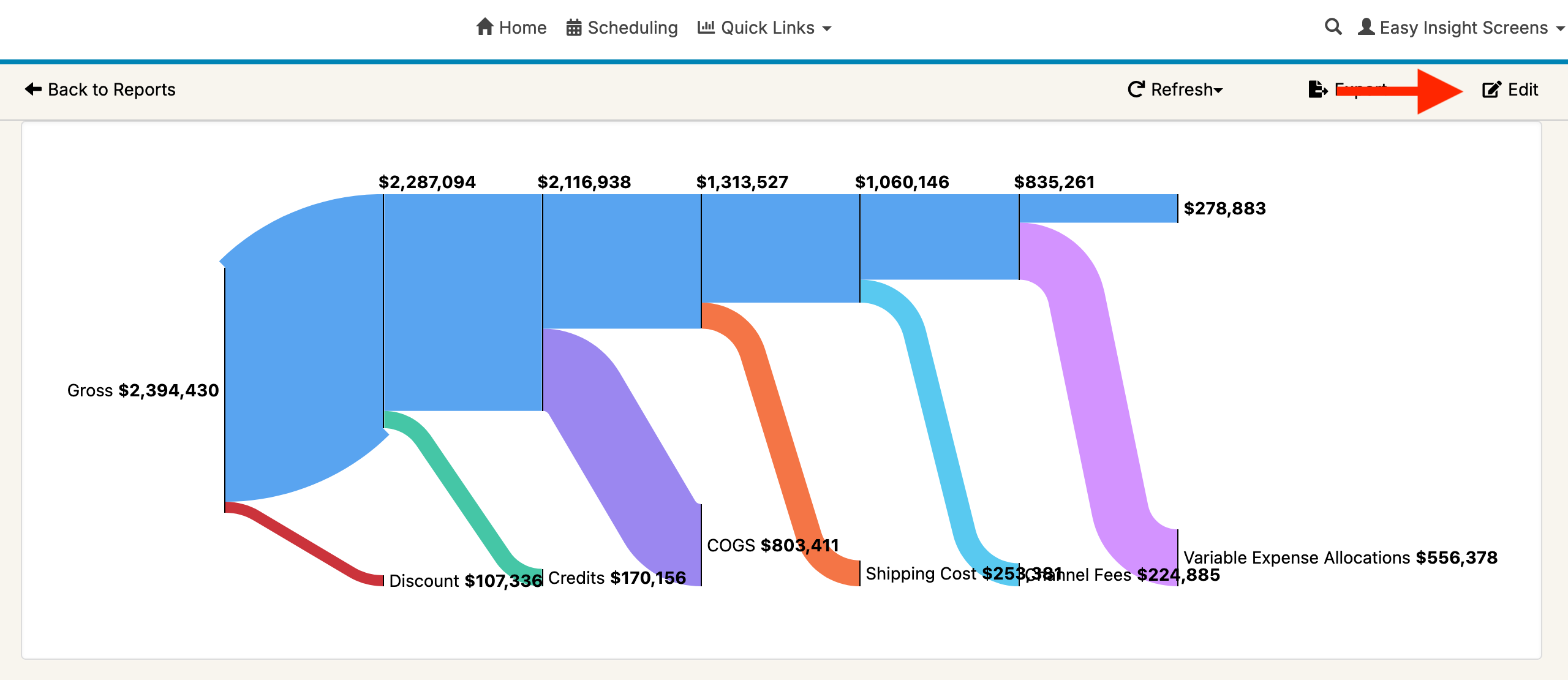The height and width of the screenshot is (680, 1568).
Task: Open the Scheduling menu item
Action: click(x=632, y=28)
